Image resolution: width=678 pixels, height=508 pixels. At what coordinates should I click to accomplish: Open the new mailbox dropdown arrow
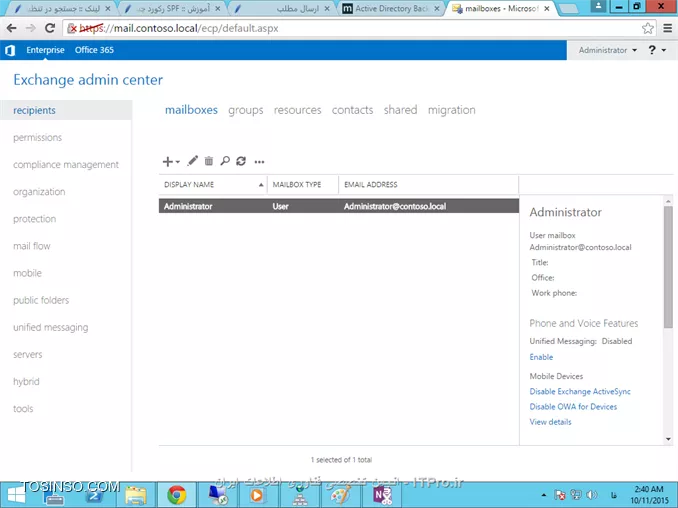pyautogui.click(x=177, y=162)
